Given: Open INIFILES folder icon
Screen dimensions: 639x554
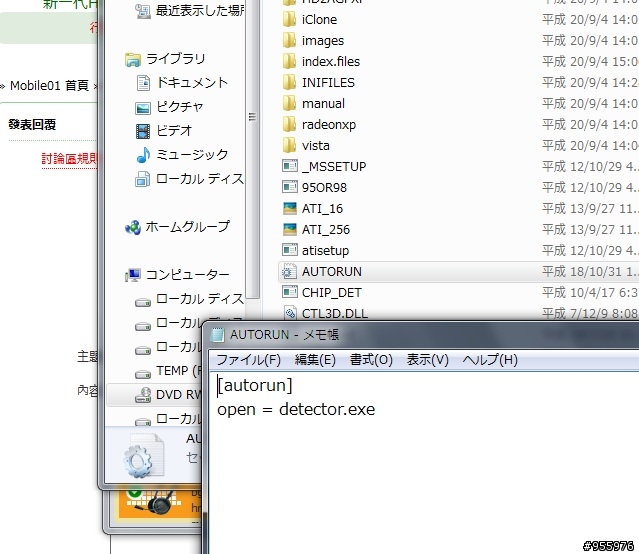Looking at the screenshot, I should (x=289, y=82).
